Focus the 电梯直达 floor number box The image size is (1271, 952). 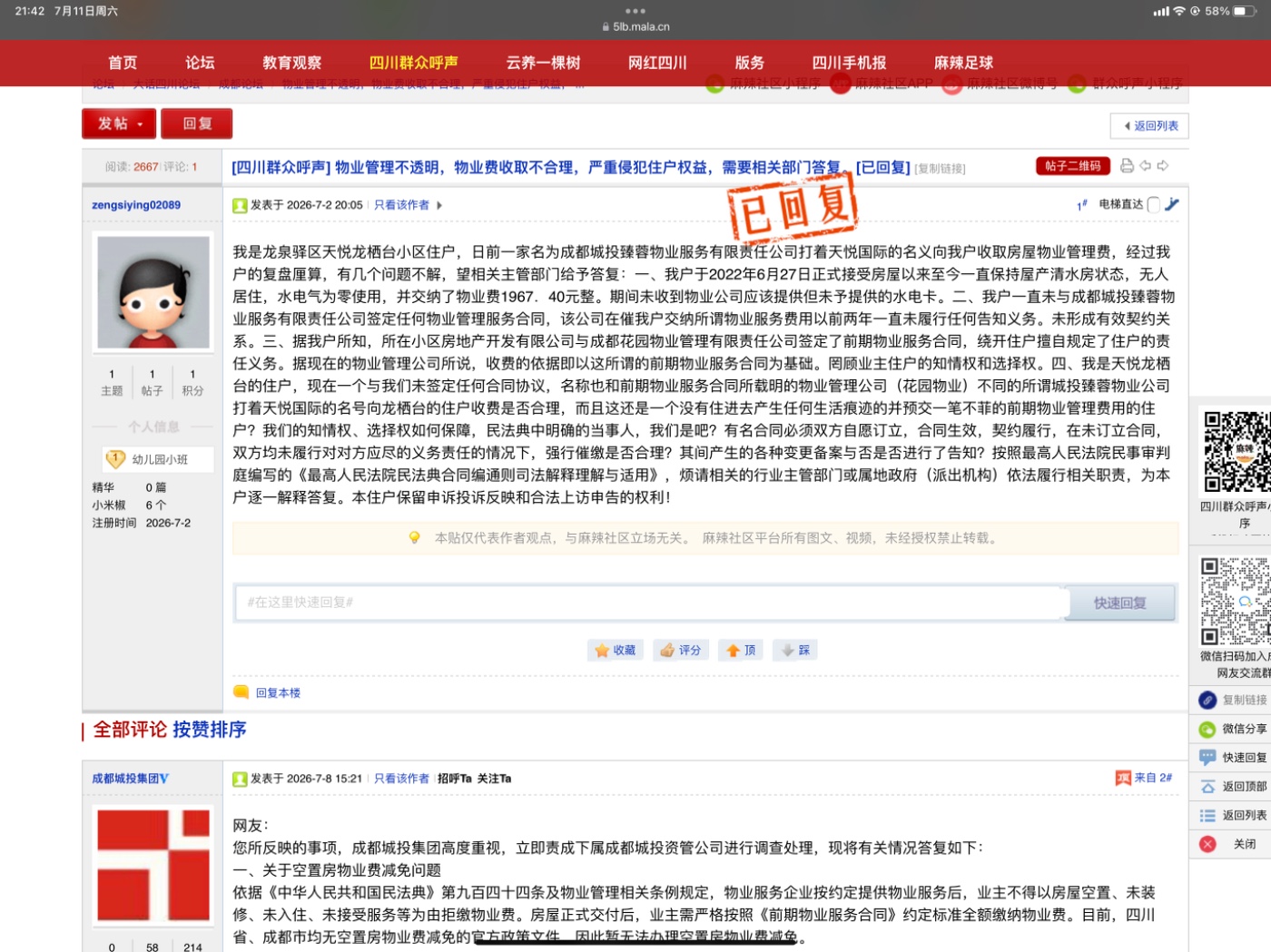[1154, 204]
